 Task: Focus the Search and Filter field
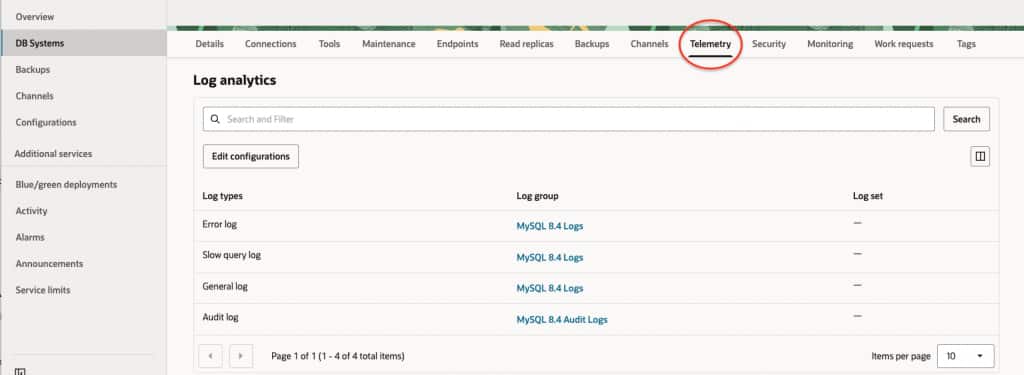pos(569,119)
